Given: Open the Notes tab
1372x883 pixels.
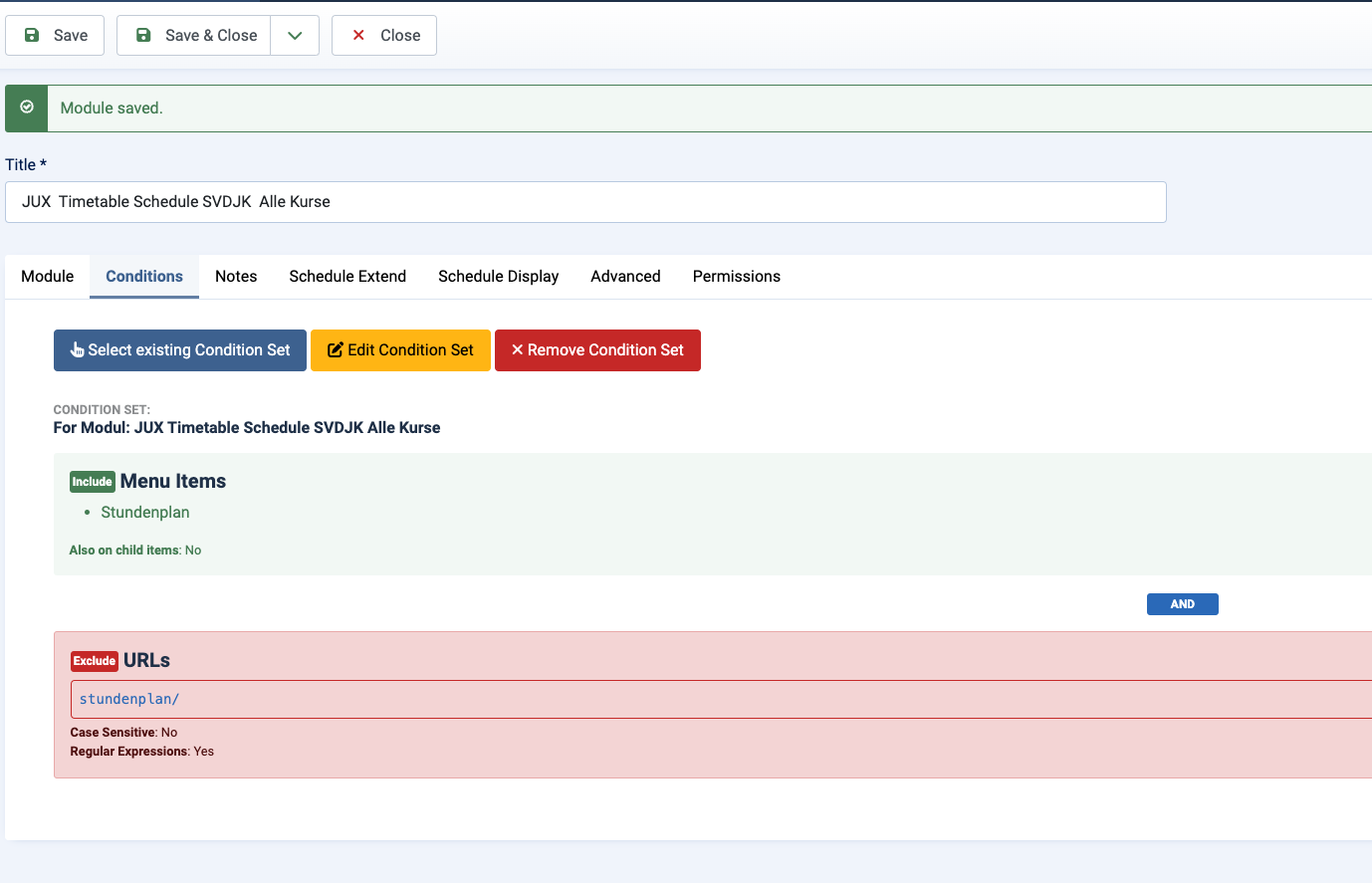Looking at the screenshot, I should click(x=236, y=276).
